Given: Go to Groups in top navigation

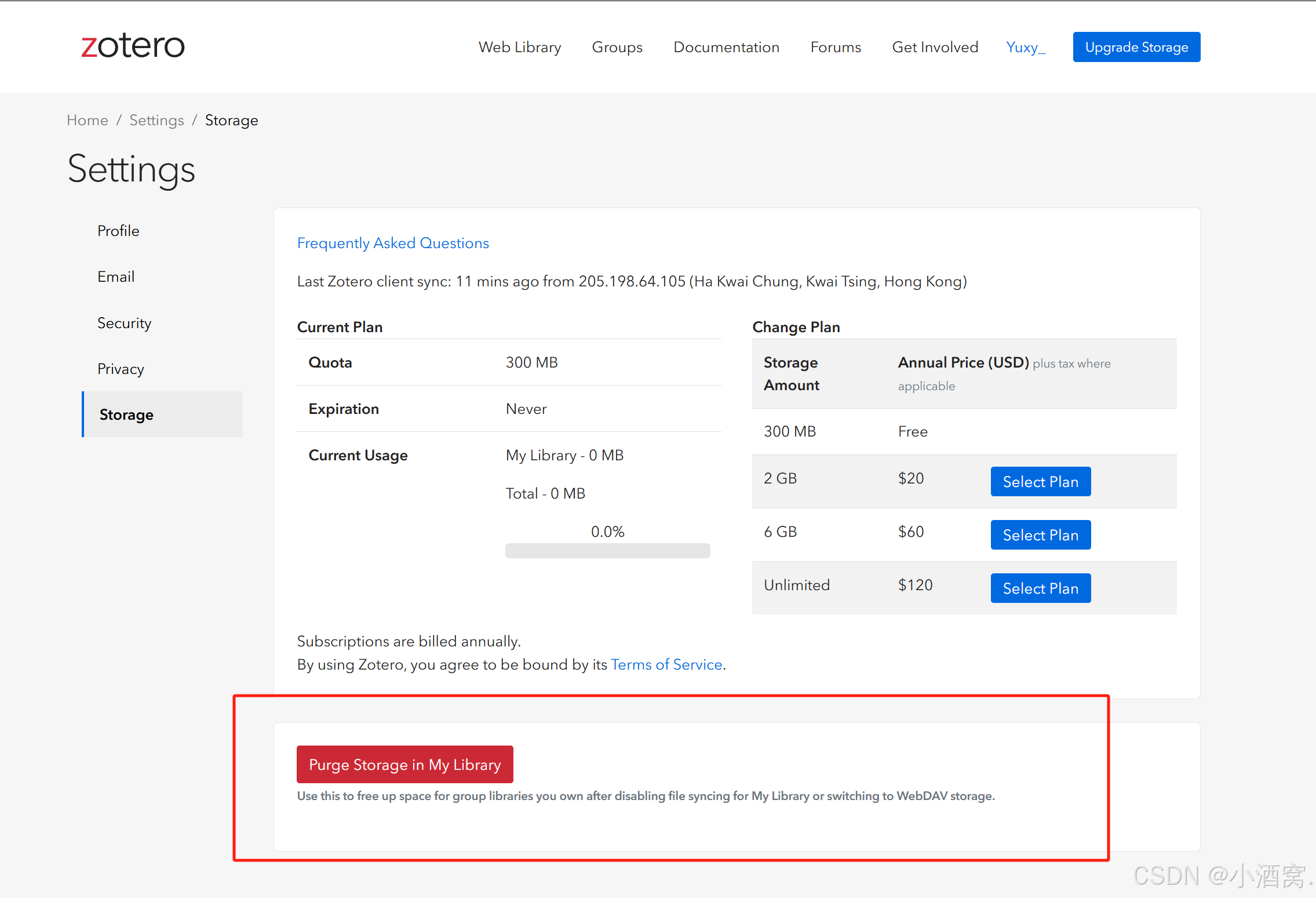Looking at the screenshot, I should tap(617, 47).
